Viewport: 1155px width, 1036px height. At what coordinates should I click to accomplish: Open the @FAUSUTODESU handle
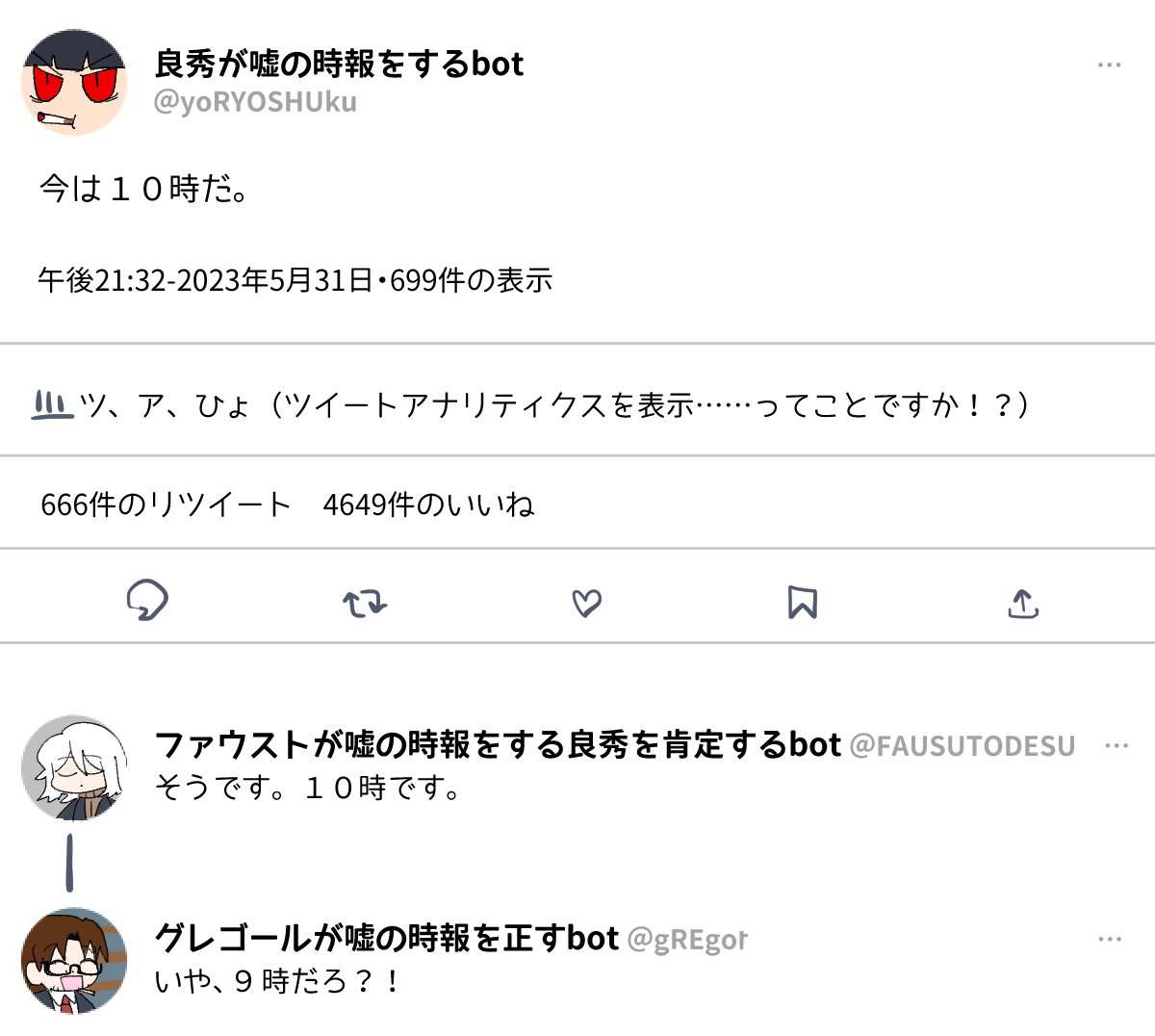pos(962,745)
